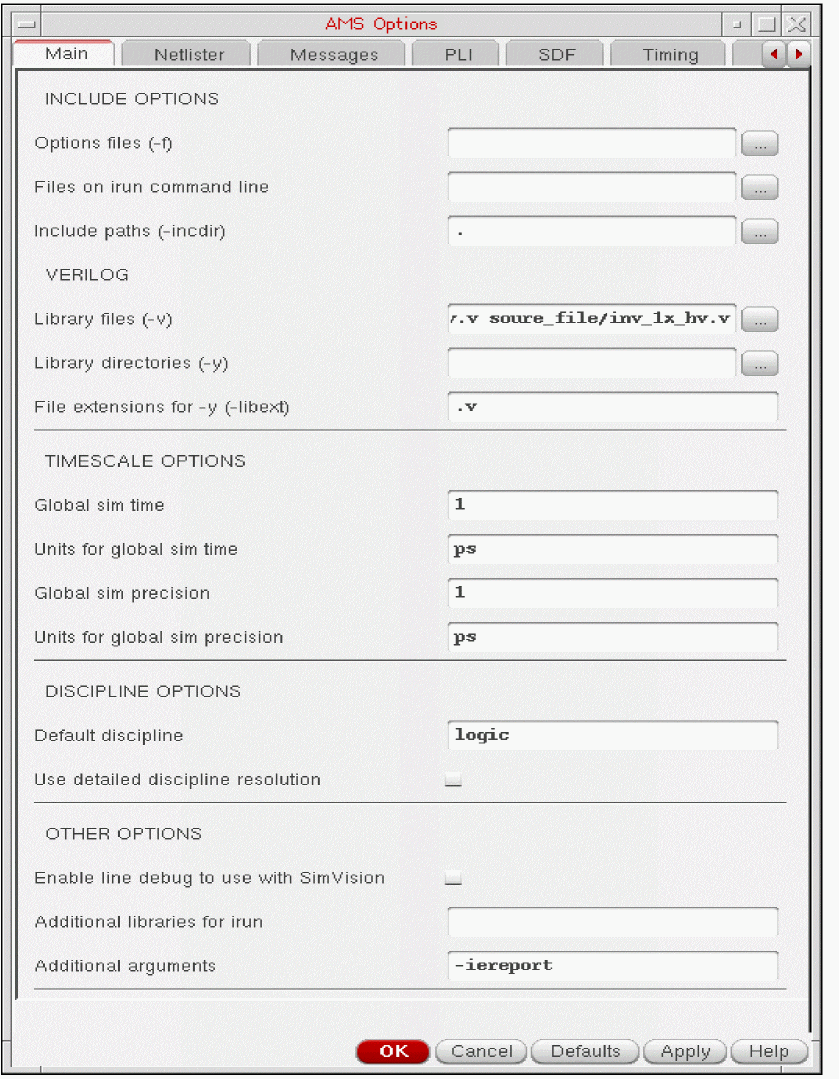Edit Units for global sim precision field
The image size is (839, 1079).
tap(613, 637)
